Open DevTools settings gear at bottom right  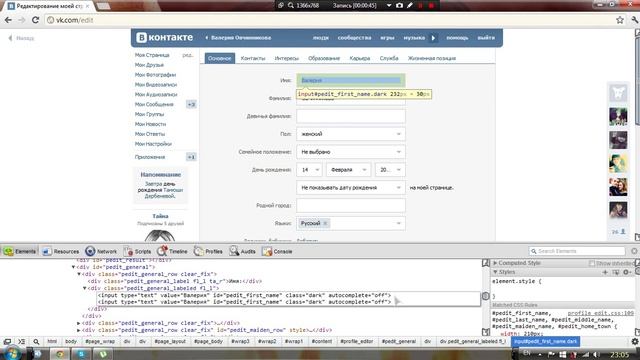635,342
